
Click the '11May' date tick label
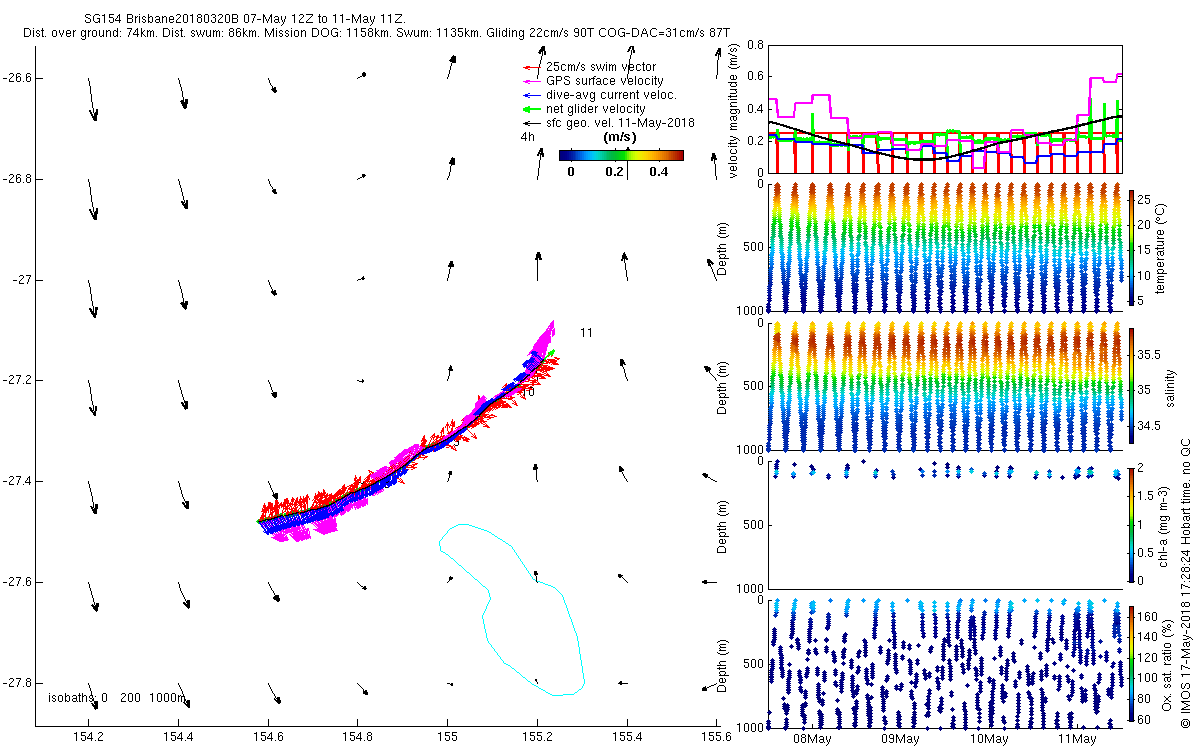coord(1076,739)
